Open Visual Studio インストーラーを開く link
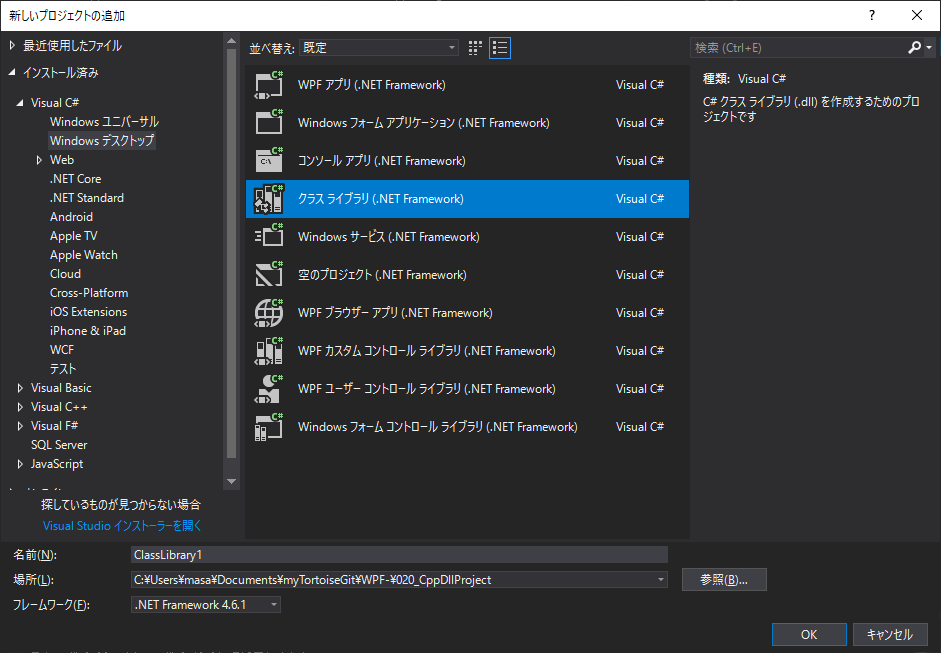Screen dimensions: 941x653 tap(122, 526)
